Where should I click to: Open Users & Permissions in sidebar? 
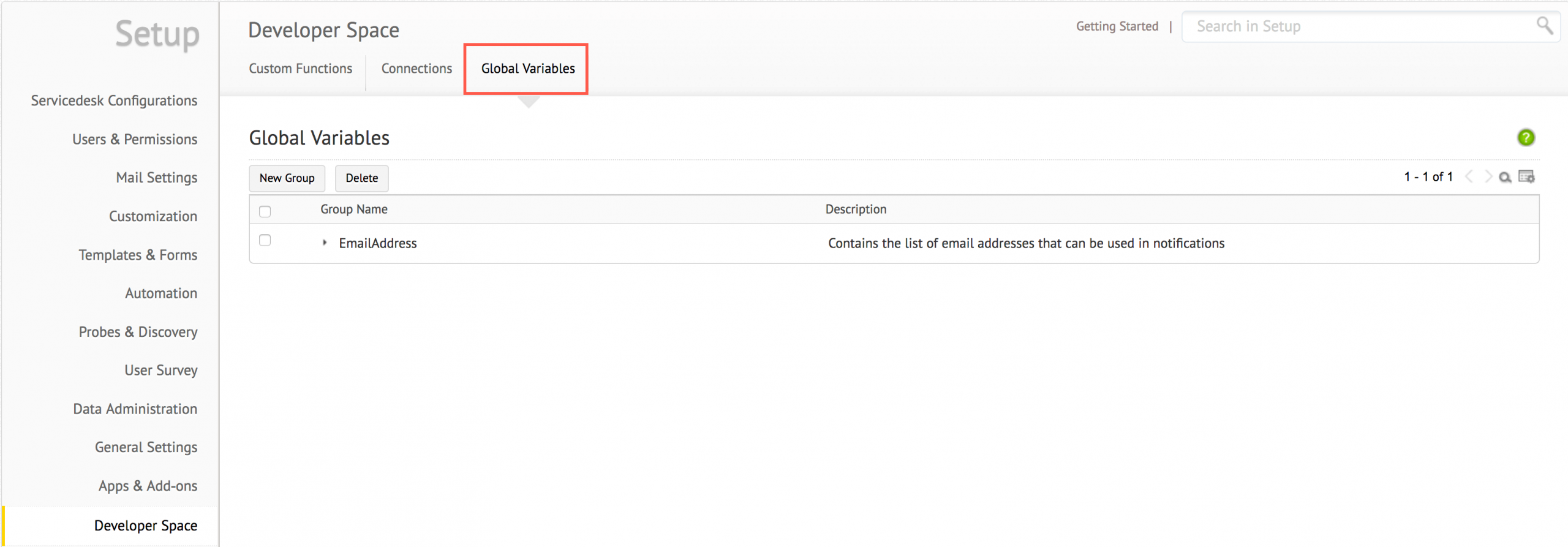coord(135,140)
